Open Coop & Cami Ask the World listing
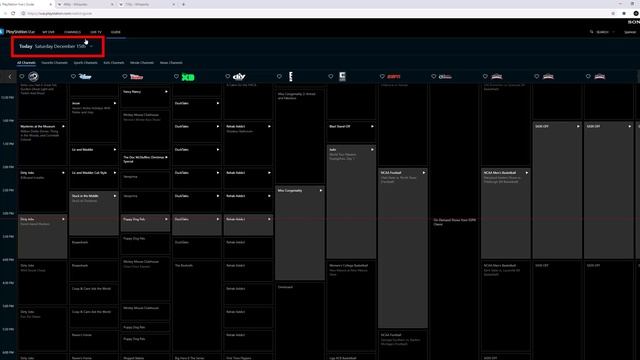This screenshot has height=360, width=640. 94,293
